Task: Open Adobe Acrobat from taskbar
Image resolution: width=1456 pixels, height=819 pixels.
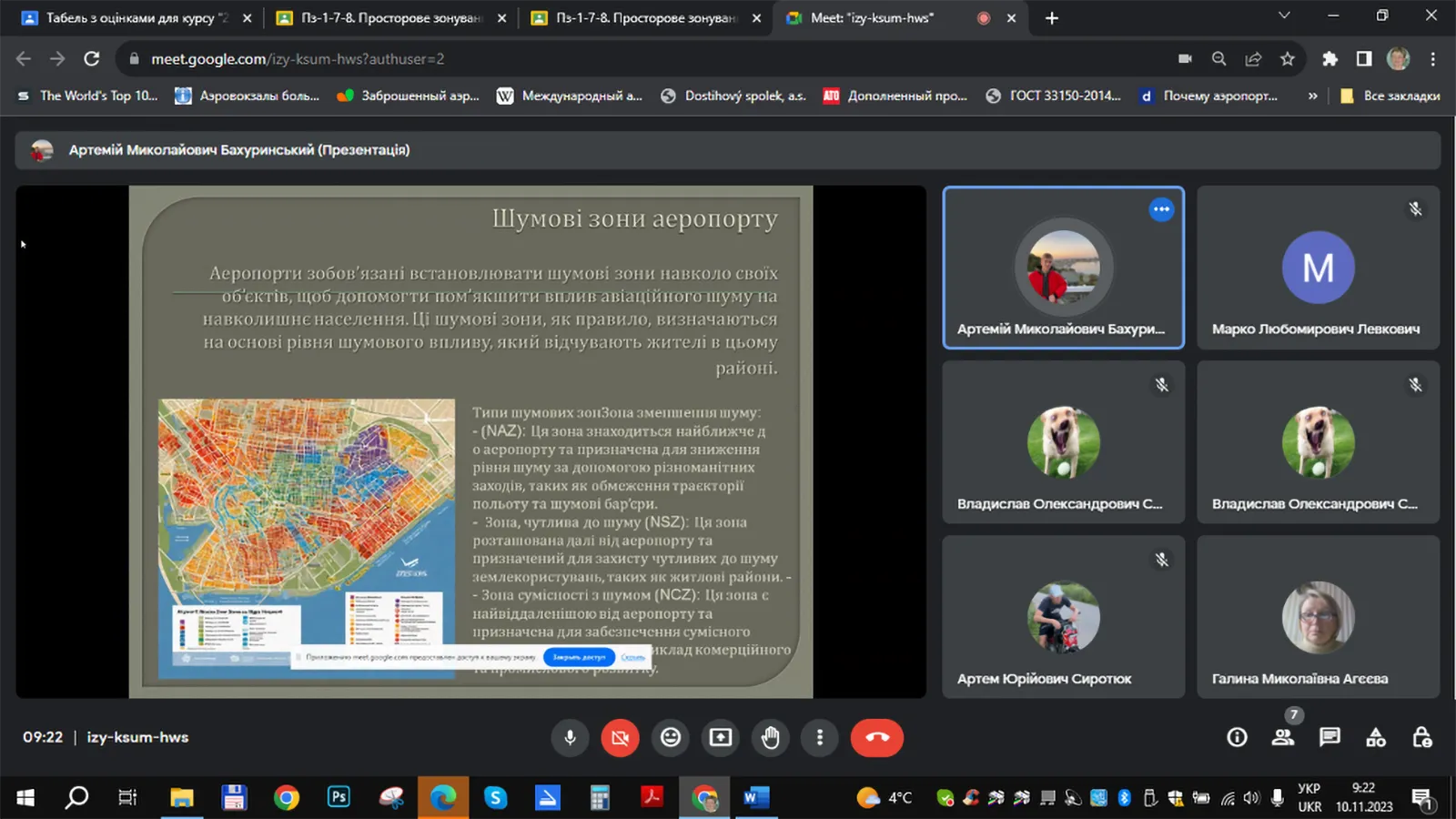Action: click(x=652, y=797)
